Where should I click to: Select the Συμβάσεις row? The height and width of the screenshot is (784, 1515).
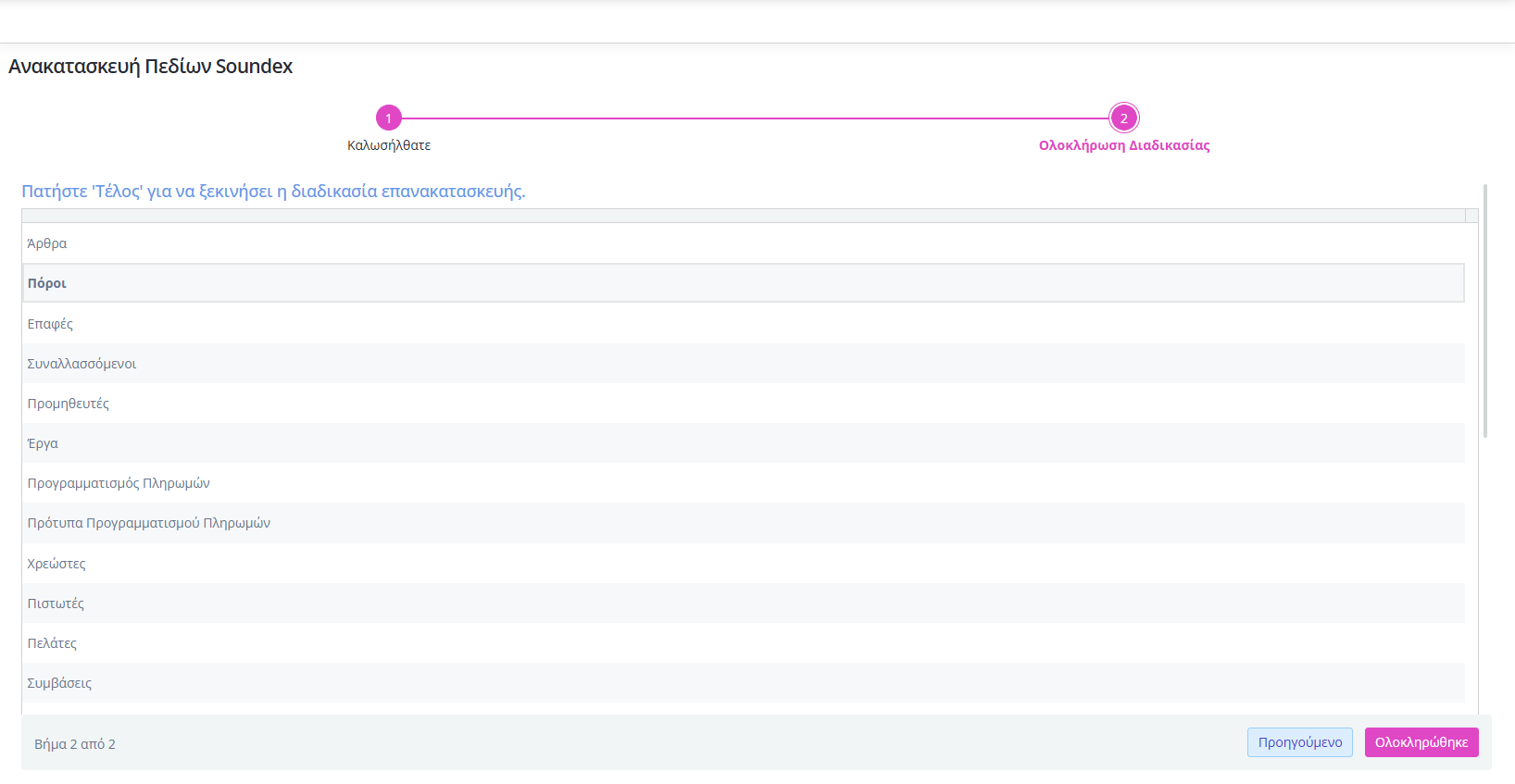[744, 683]
